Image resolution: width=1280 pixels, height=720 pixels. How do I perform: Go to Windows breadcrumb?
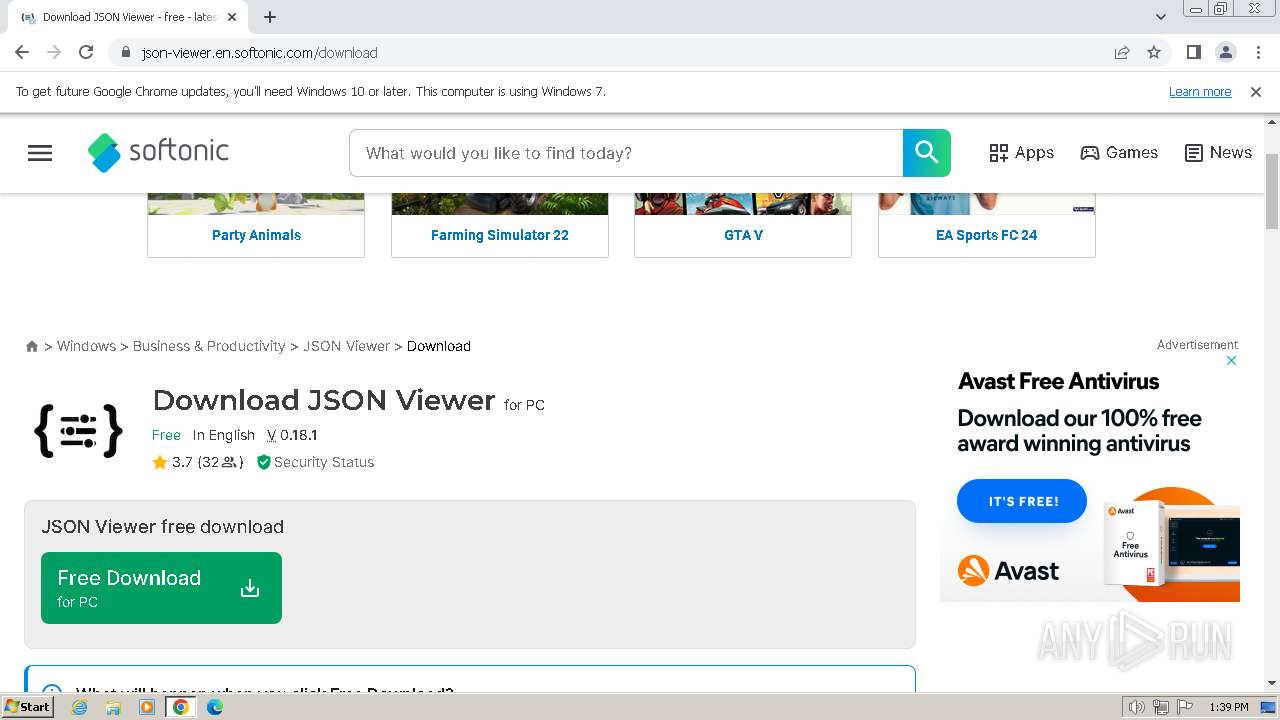pos(86,346)
